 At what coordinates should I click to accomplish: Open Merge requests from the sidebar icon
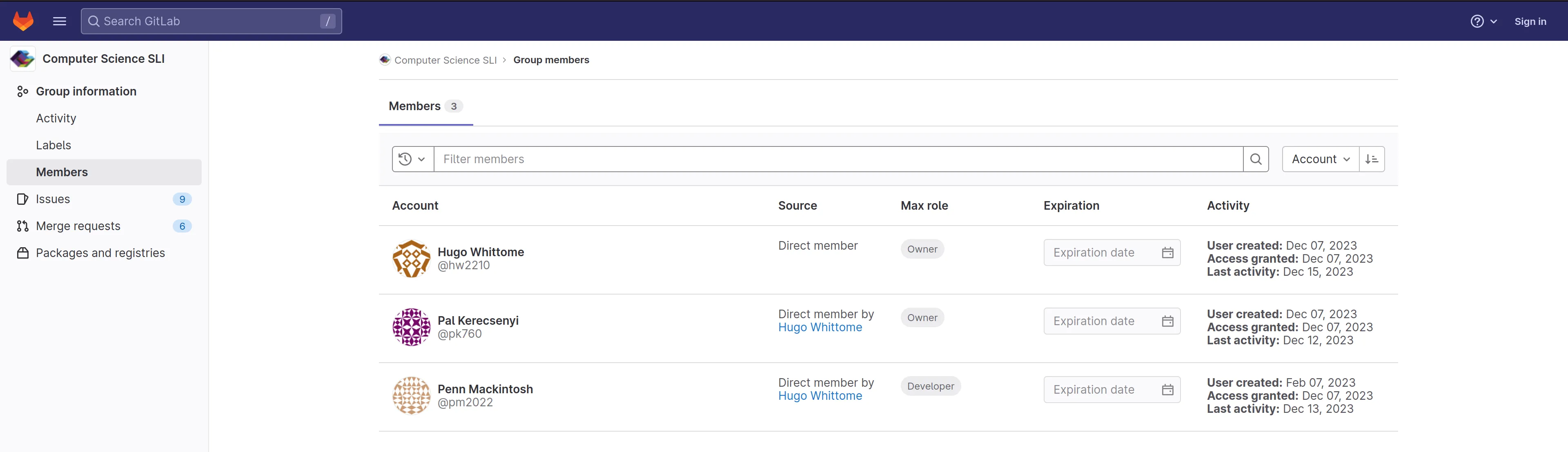(22, 225)
